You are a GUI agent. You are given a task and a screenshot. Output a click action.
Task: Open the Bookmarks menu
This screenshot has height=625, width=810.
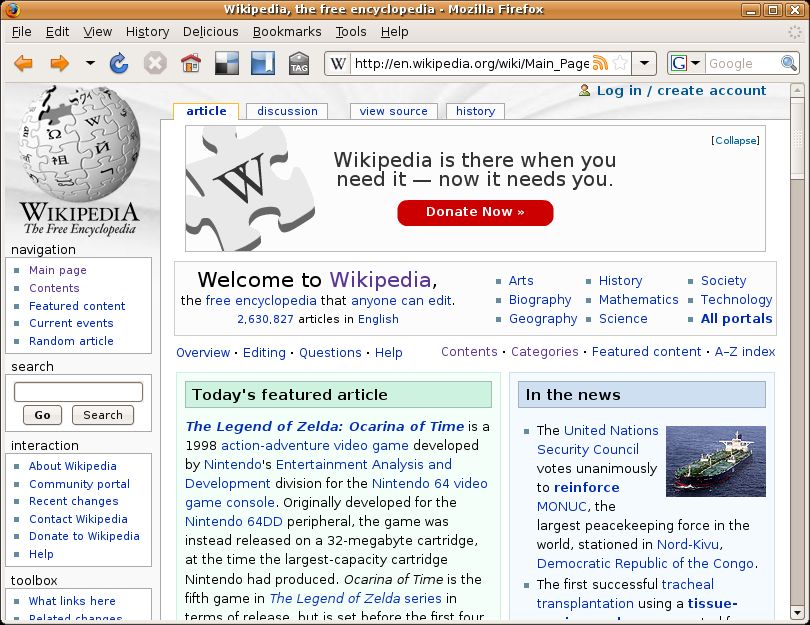[x=287, y=31]
